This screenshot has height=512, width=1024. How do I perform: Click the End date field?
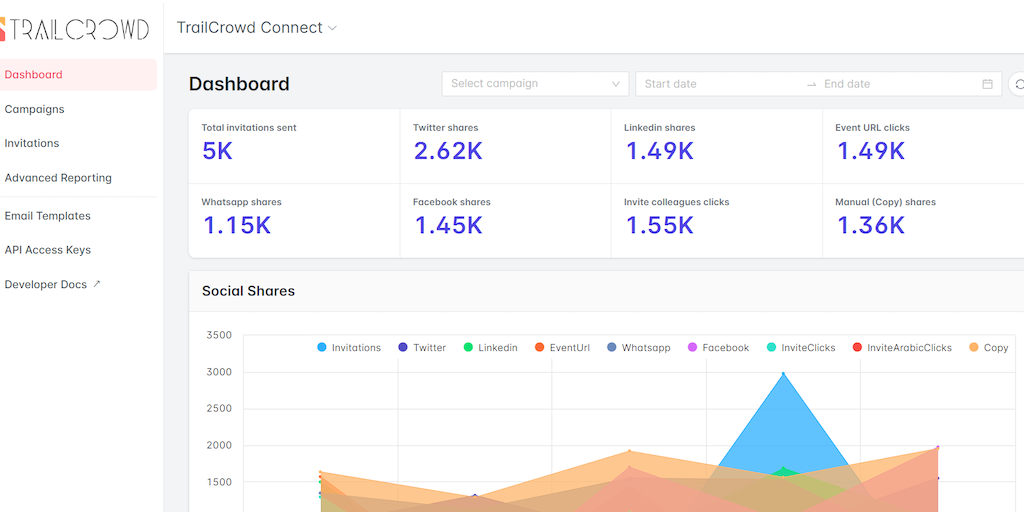pos(890,84)
